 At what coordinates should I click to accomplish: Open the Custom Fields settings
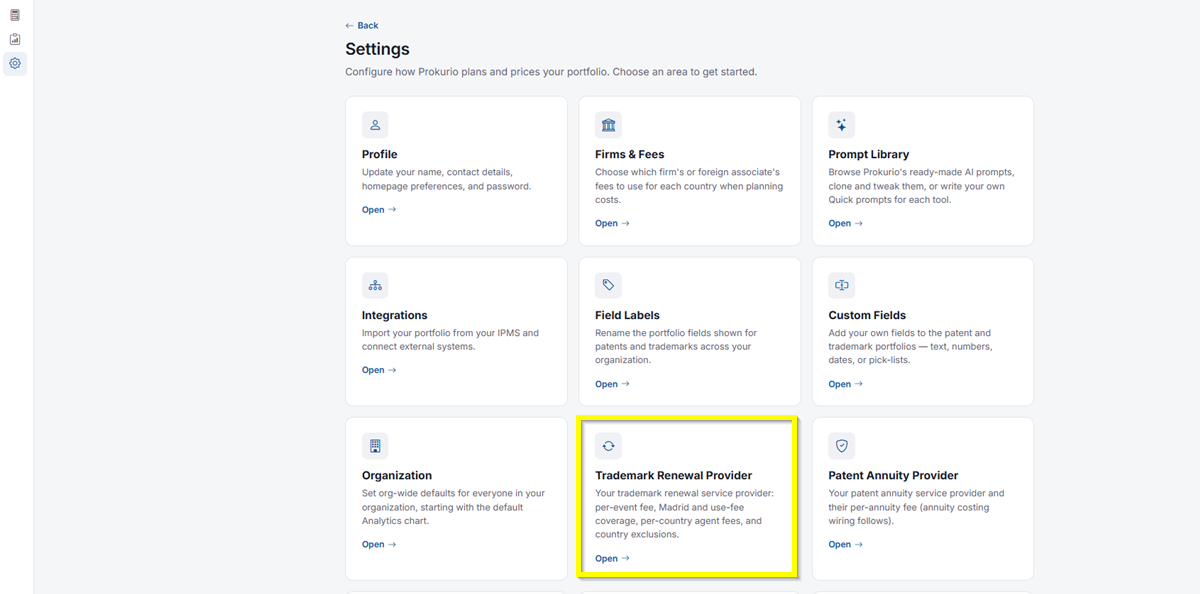pos(845,384)
